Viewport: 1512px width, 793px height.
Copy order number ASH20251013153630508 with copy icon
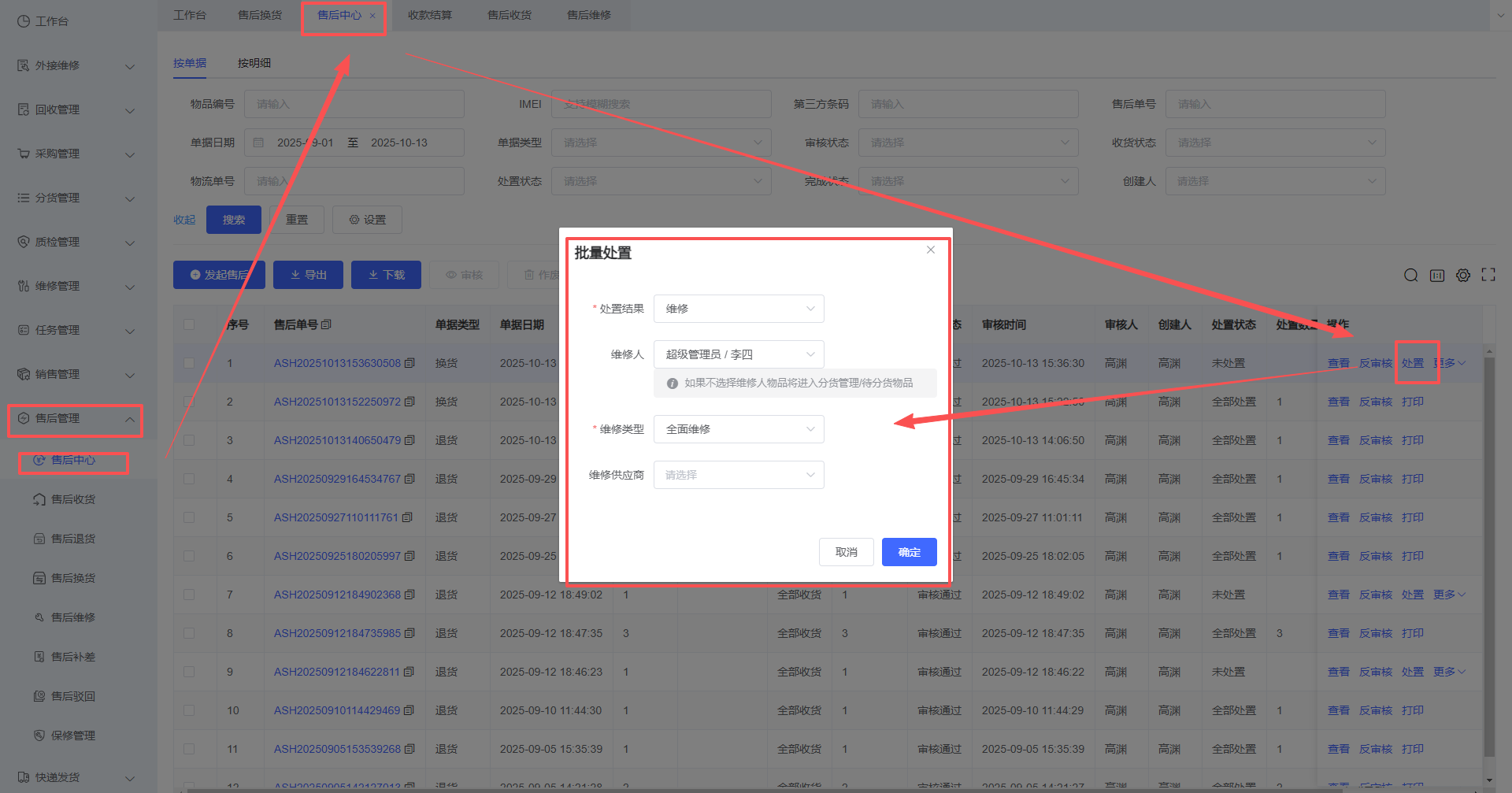point(409,363)
